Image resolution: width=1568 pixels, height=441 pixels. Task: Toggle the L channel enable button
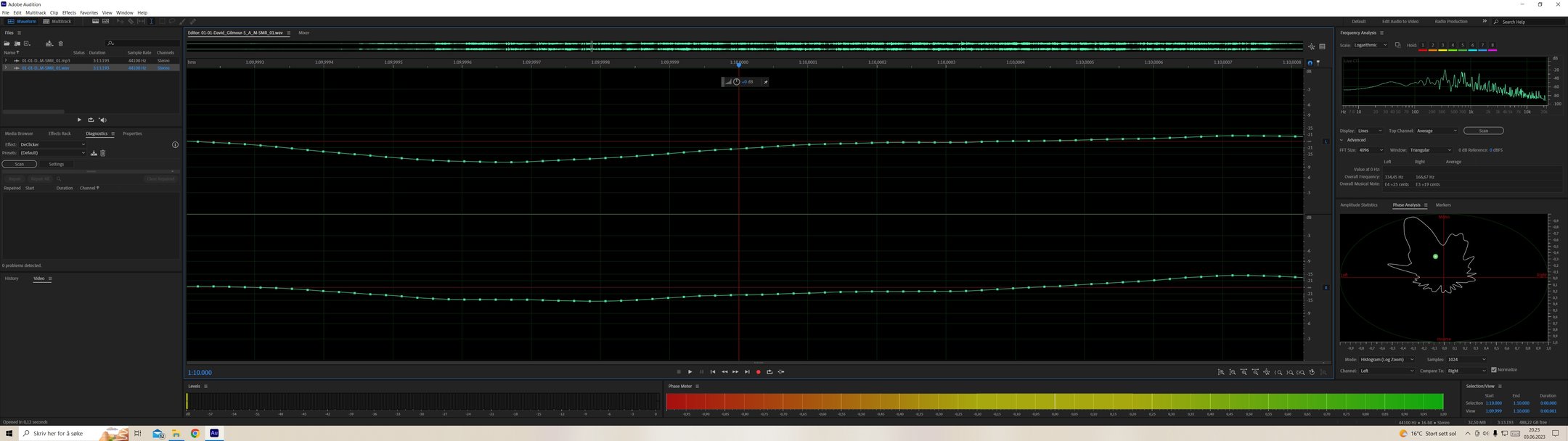1326,141
